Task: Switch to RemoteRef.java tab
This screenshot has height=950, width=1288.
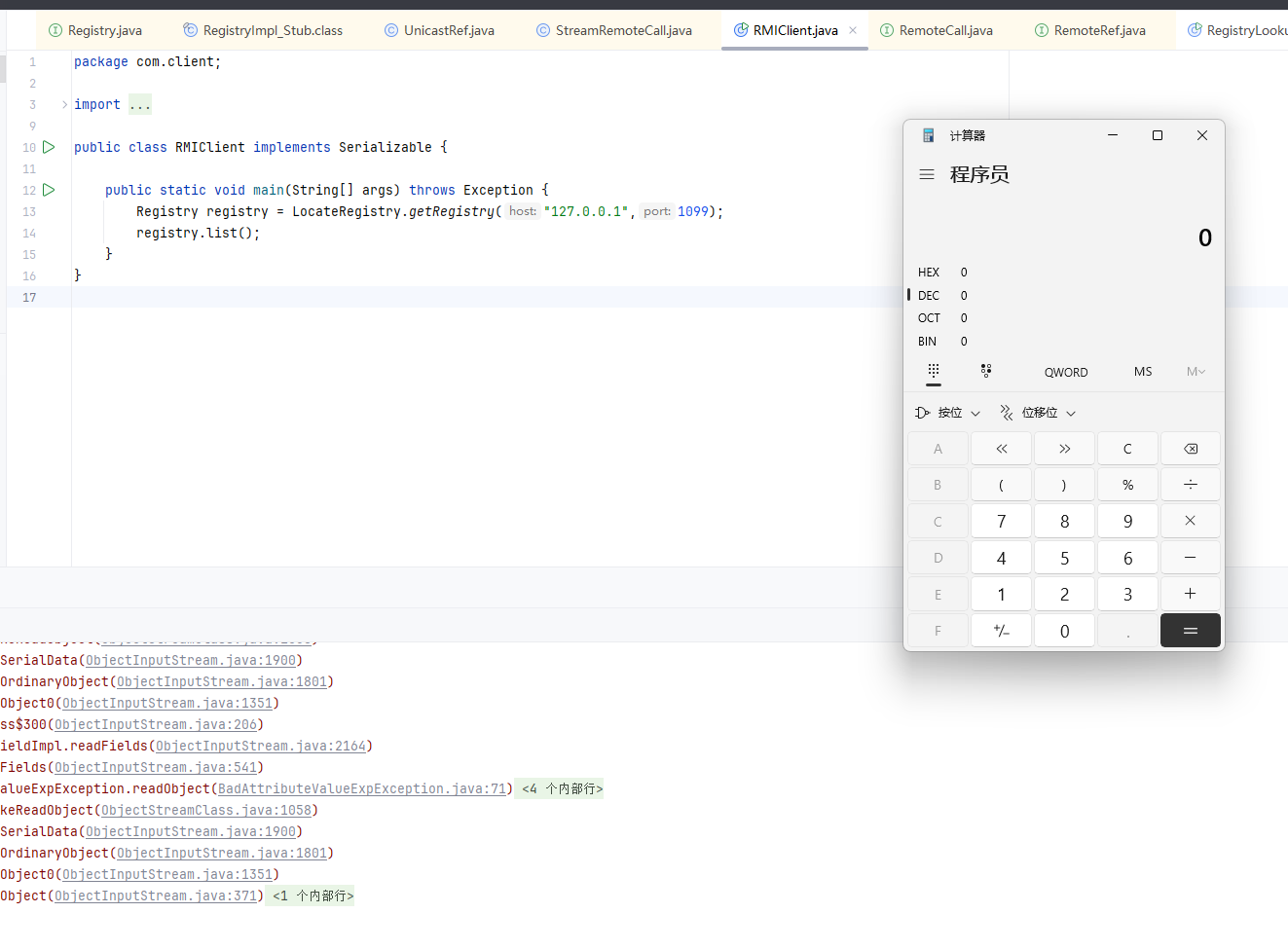Action: coord(1090,30)
